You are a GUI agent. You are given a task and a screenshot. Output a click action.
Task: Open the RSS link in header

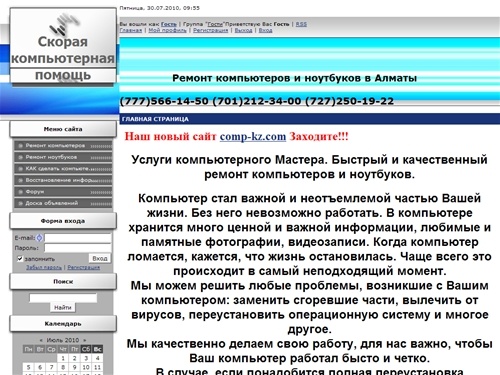coord(301,24)
